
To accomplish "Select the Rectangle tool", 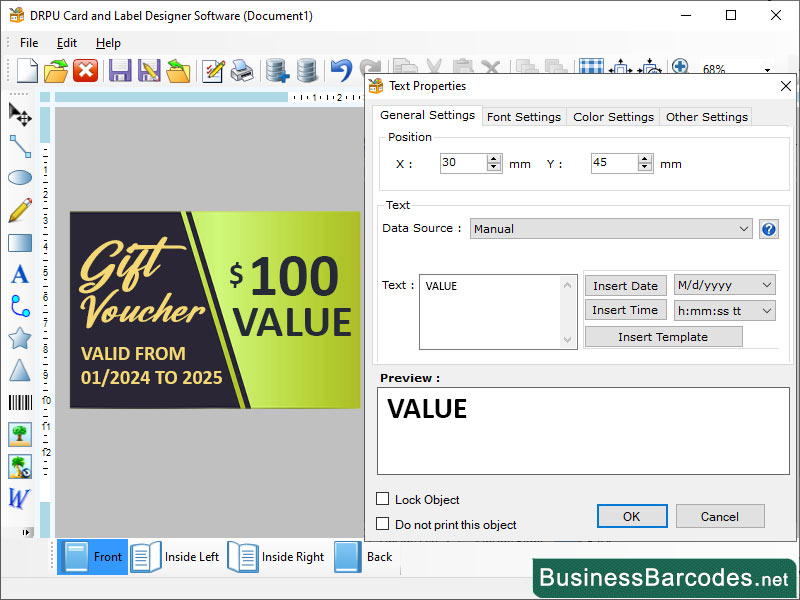I will [x=19, y=242].
